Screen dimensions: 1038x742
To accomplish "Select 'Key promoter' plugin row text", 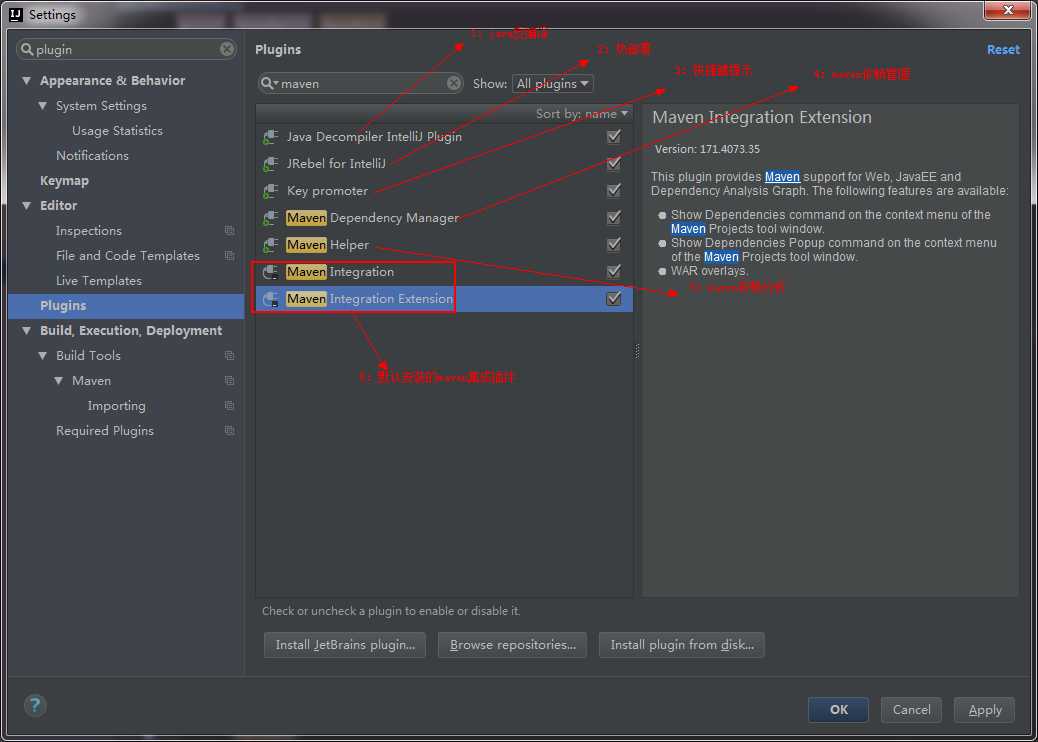I will tap(327, 191).
